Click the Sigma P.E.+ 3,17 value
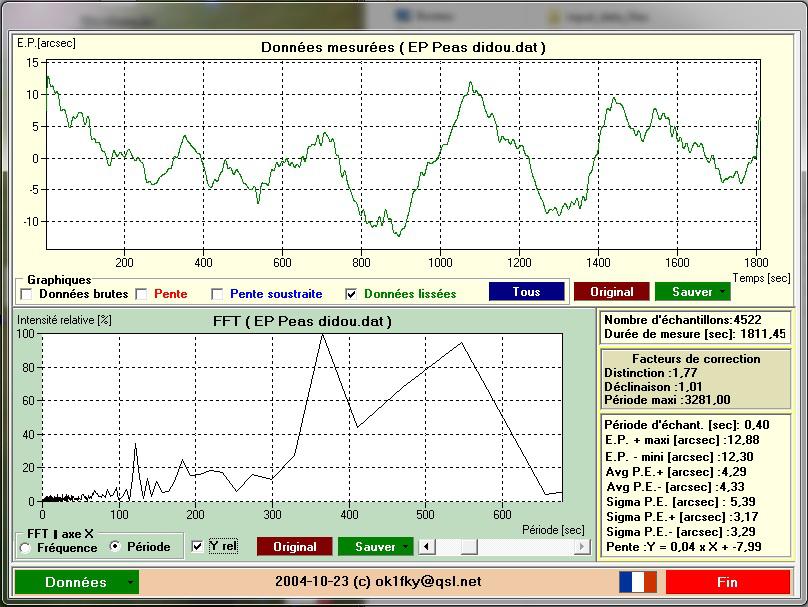The height and width of the screenshot is (607, 808). pos(681,517)
